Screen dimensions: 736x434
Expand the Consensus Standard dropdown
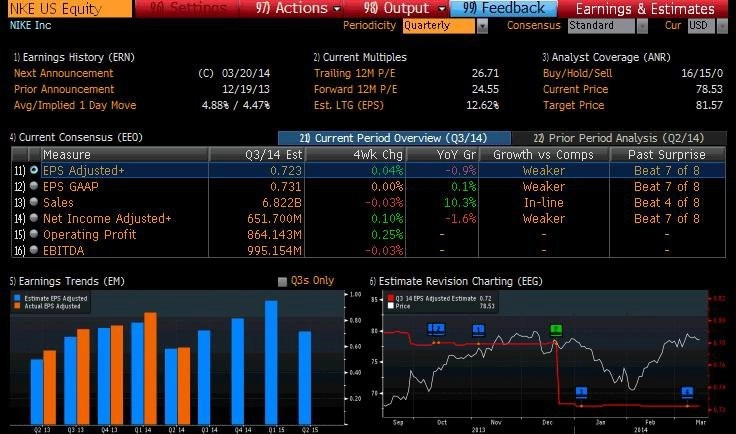[x=602, y=25]
